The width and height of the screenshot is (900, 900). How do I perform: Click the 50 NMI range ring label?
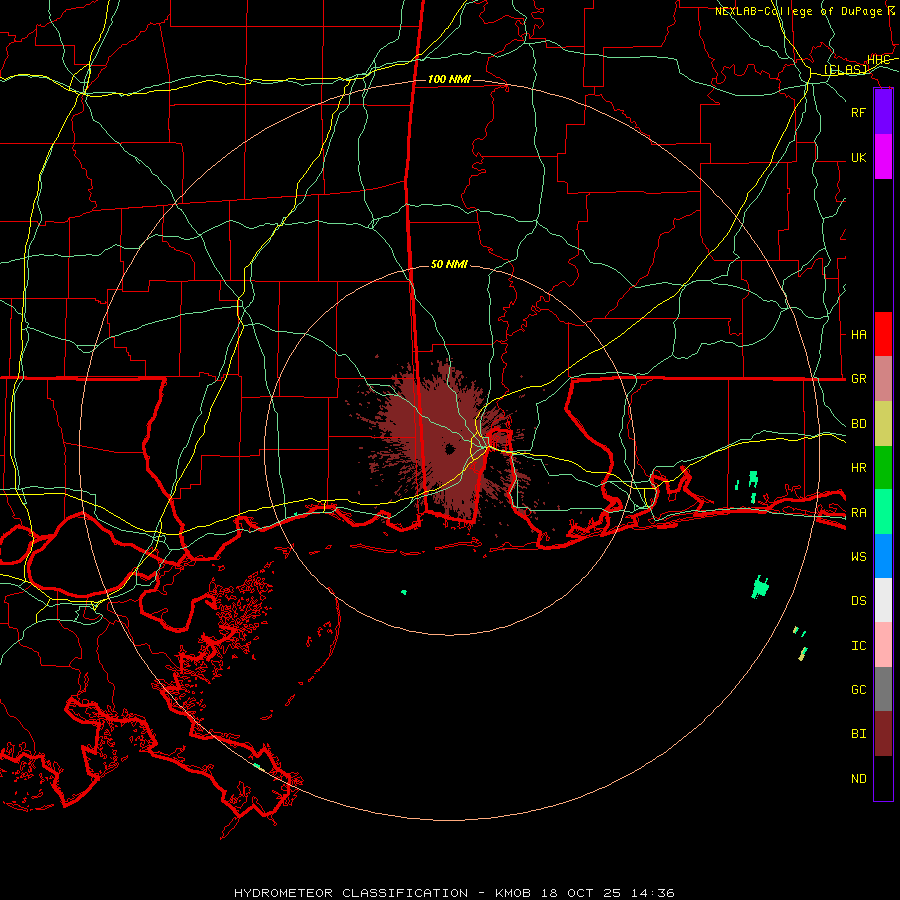point(449,264)
